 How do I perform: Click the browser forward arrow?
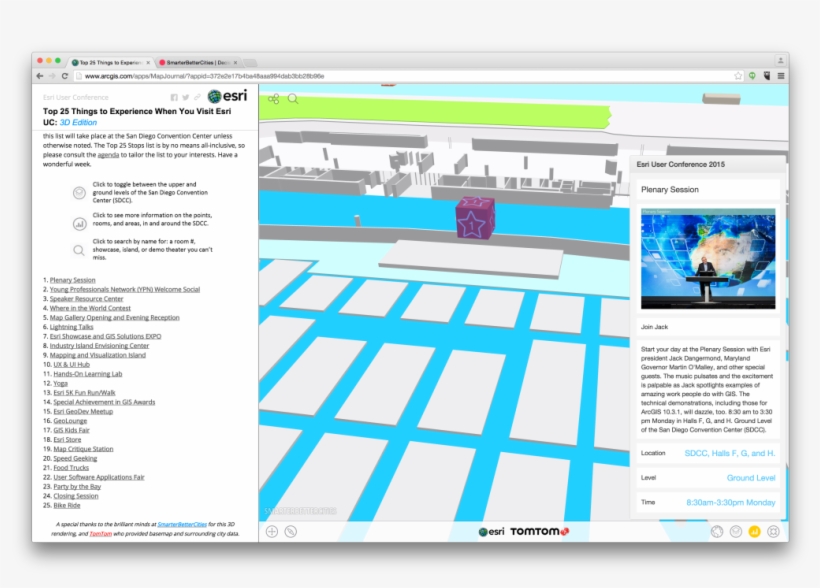tap(52, 76)
